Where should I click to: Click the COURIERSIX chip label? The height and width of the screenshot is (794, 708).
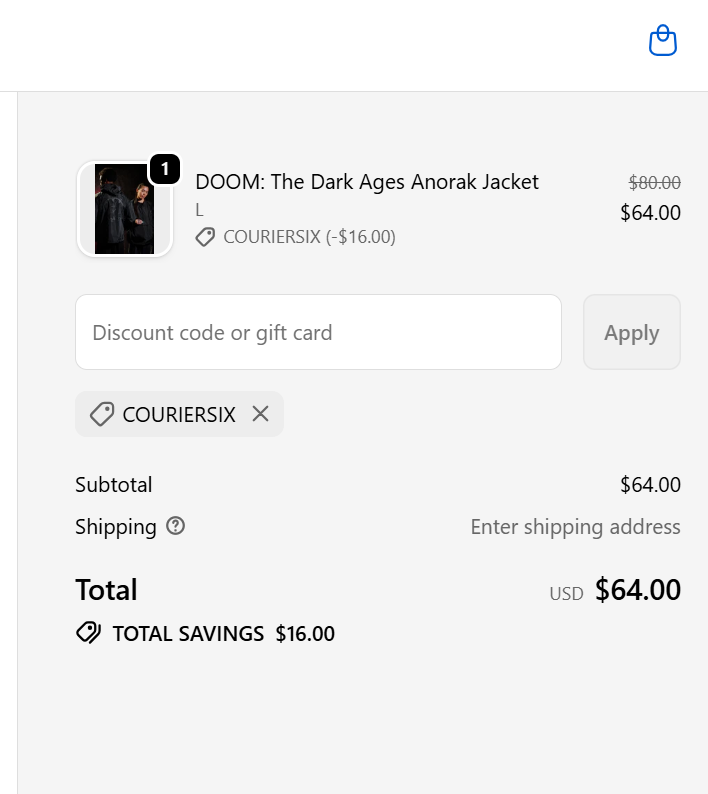[179, 414]
